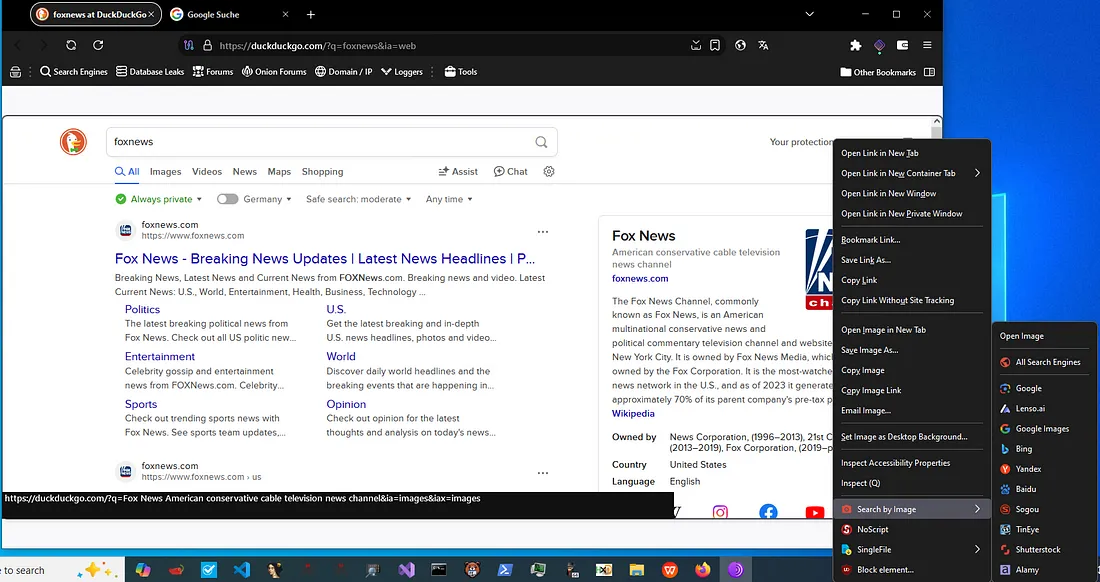Open the Assist feature

coord(457,171)
